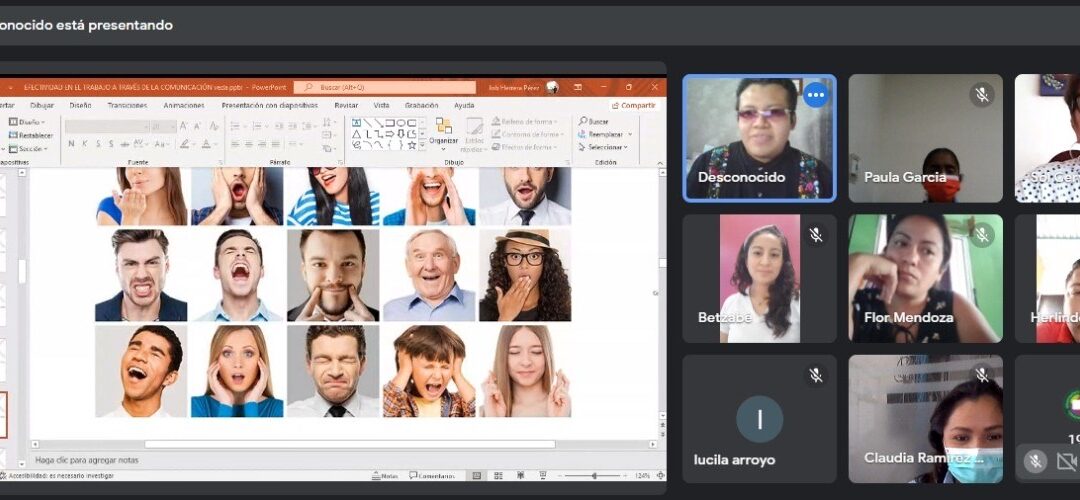This screenshot has width=1080, height=500.
Task: Click the Organizar arrange icon
Action: click(444, 127)
